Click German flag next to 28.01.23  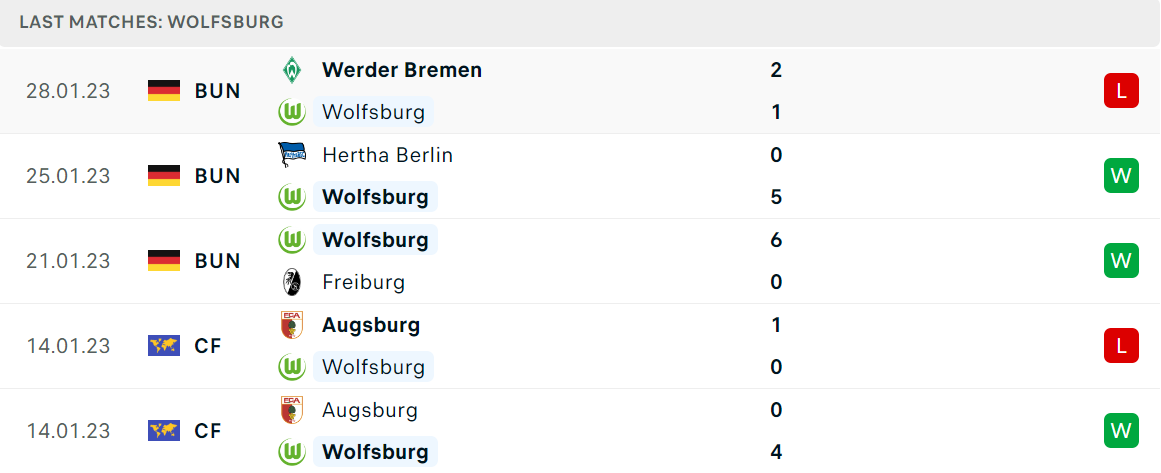coord(164,91)
